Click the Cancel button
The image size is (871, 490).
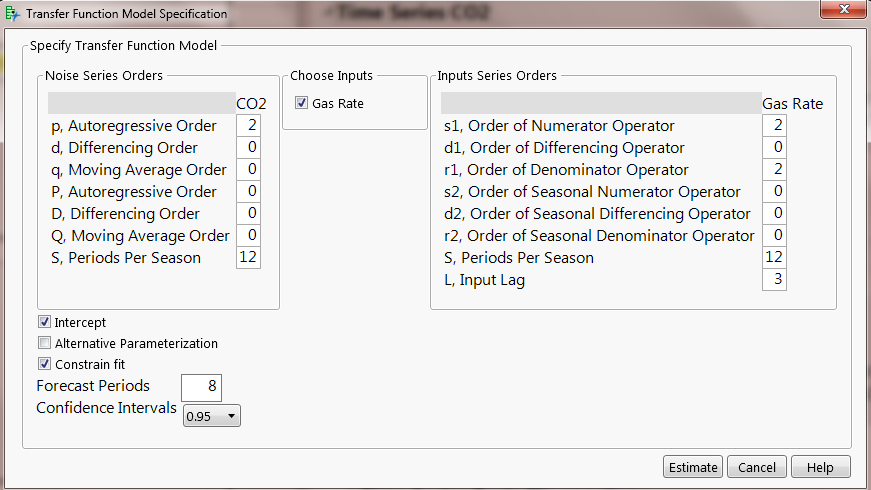tap(757, 467)
